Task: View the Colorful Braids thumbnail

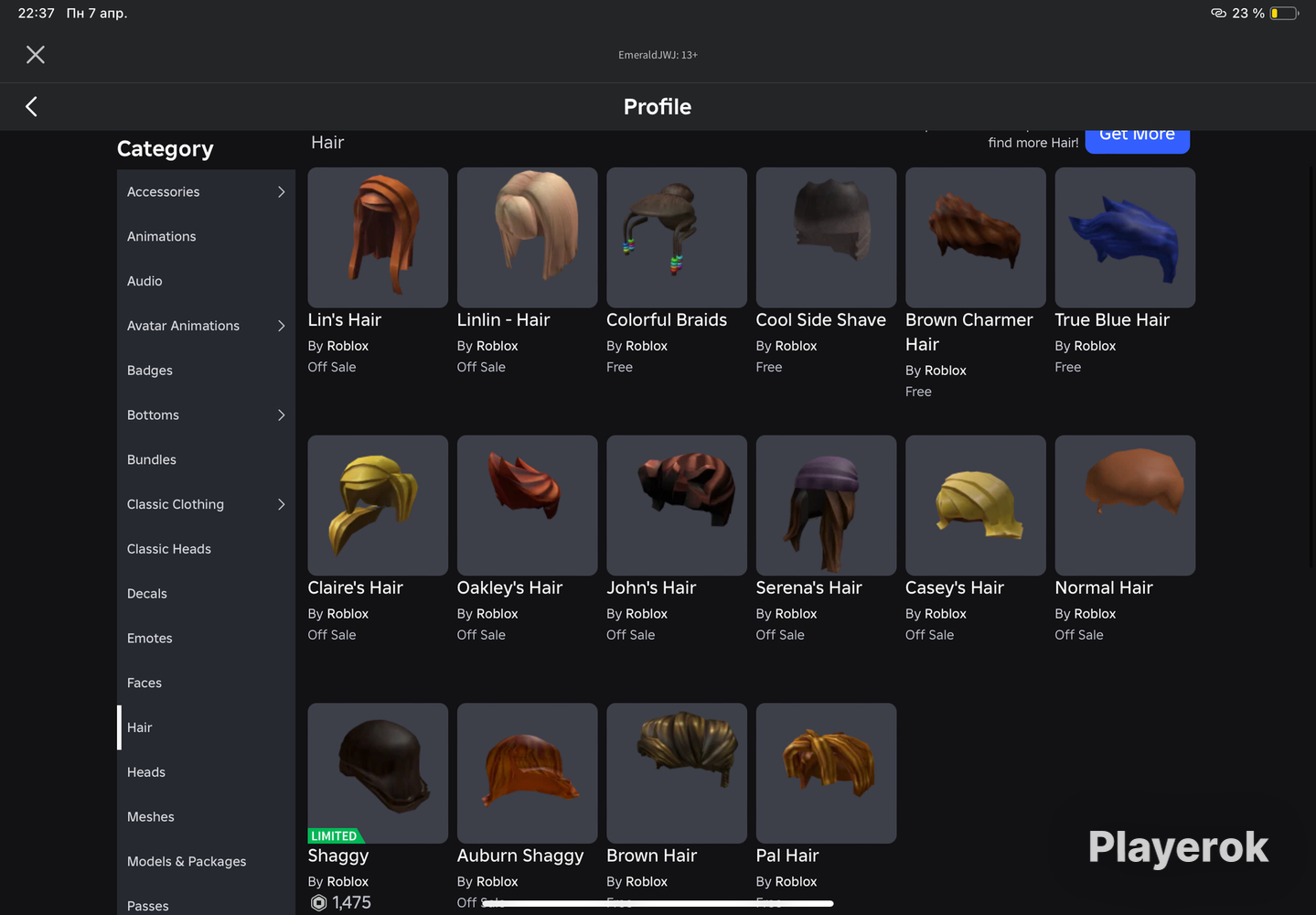Action: (x=677, y=238)
